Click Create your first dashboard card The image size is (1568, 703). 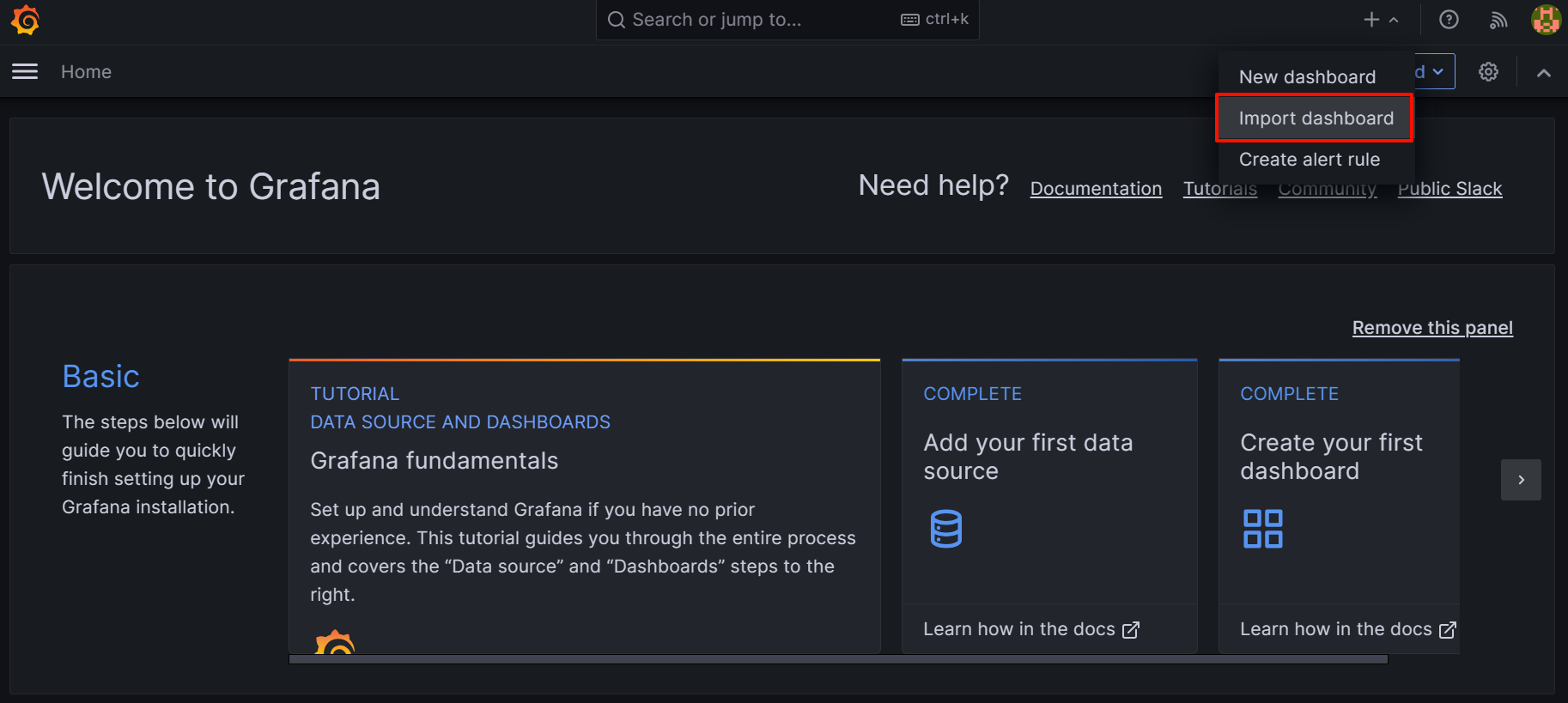pos(1339,506)
